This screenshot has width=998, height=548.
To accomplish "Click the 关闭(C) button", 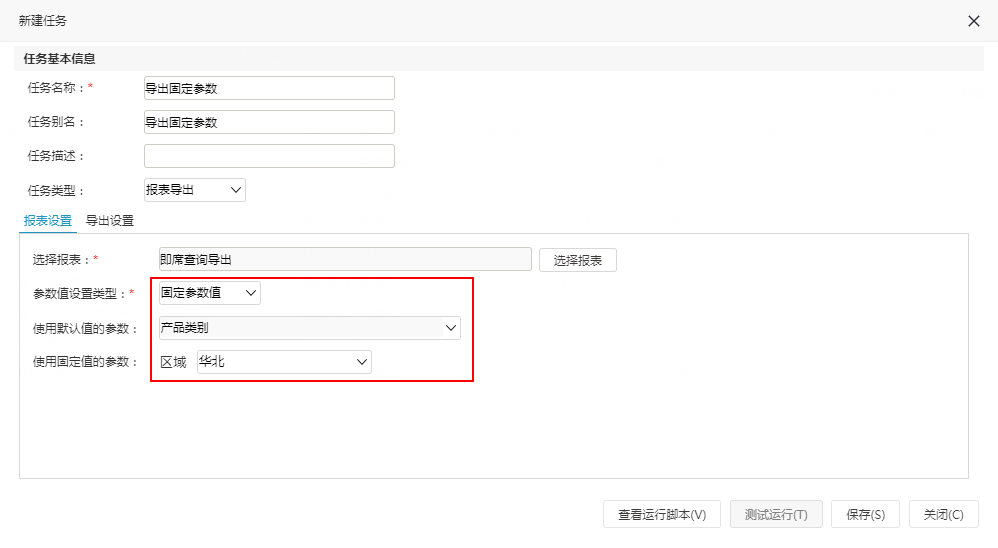I will pyautogui.click(x=943, y=514).
